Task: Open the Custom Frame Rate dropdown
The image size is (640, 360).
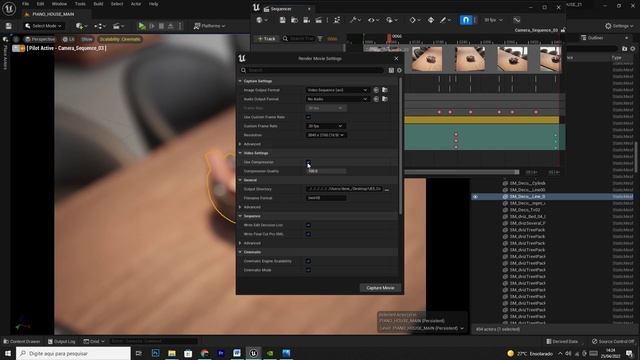Action: click(325, 126)
